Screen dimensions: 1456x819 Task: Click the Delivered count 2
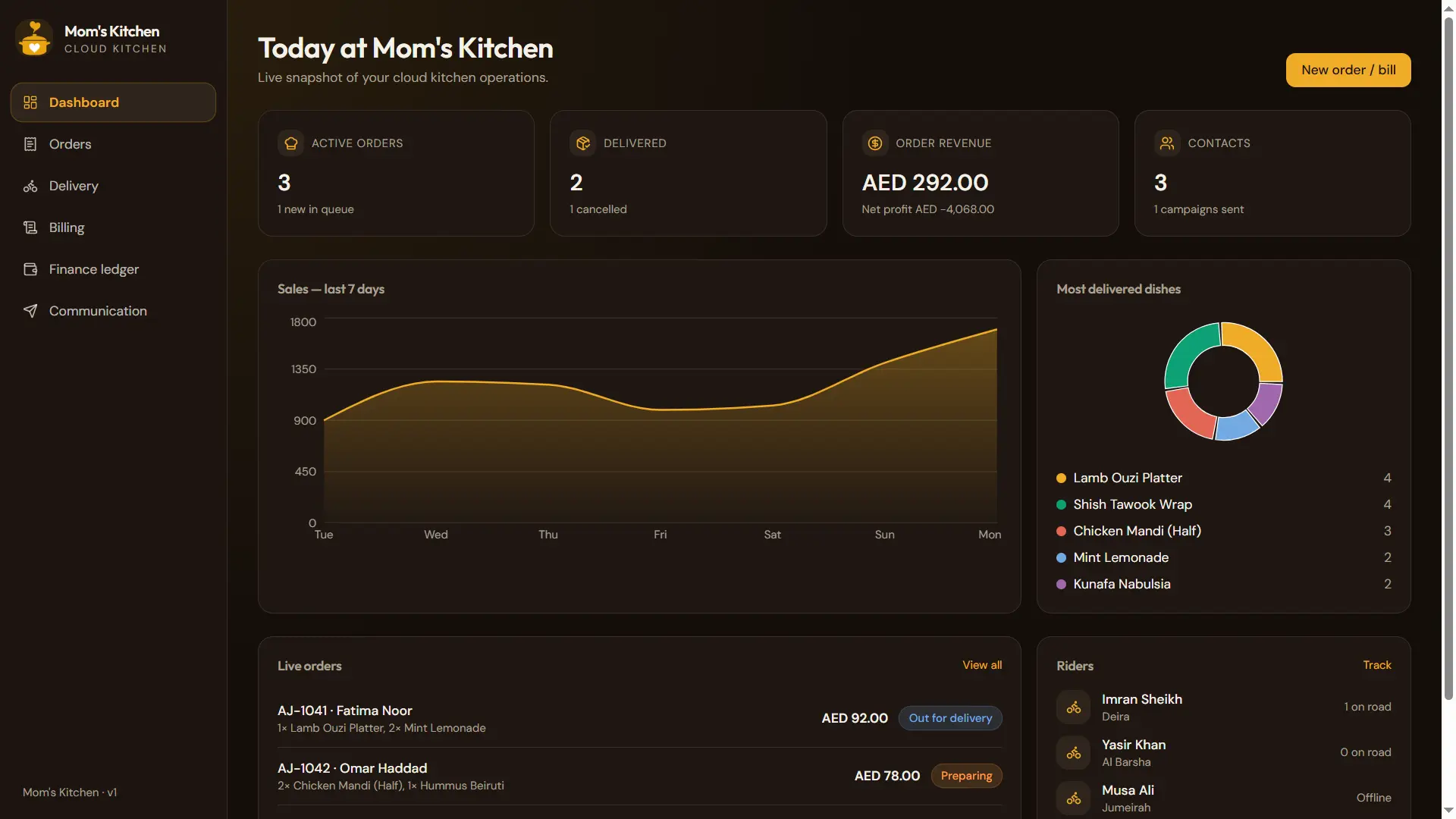click(576, 183)
